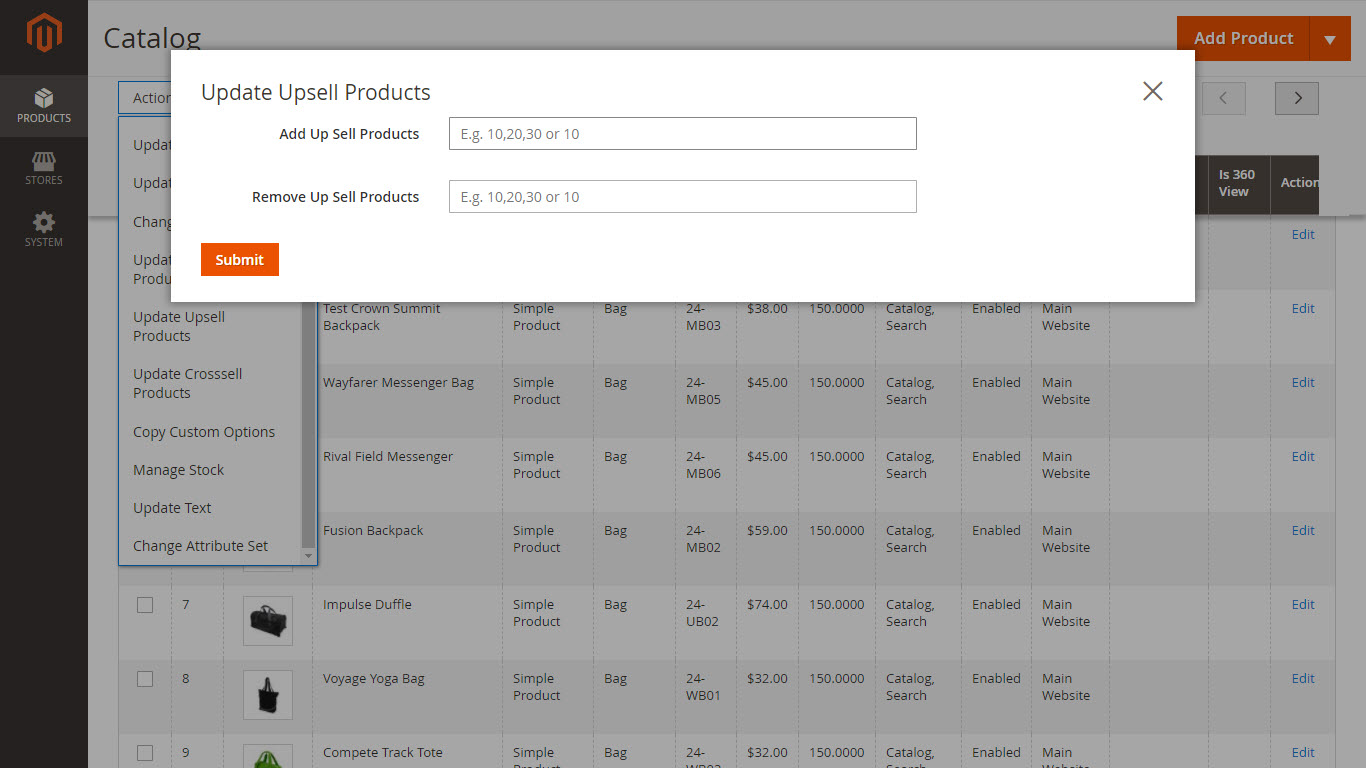Go to previous page arrow
Screen dimensions: 1366x768
click(x=1223, y=98)
